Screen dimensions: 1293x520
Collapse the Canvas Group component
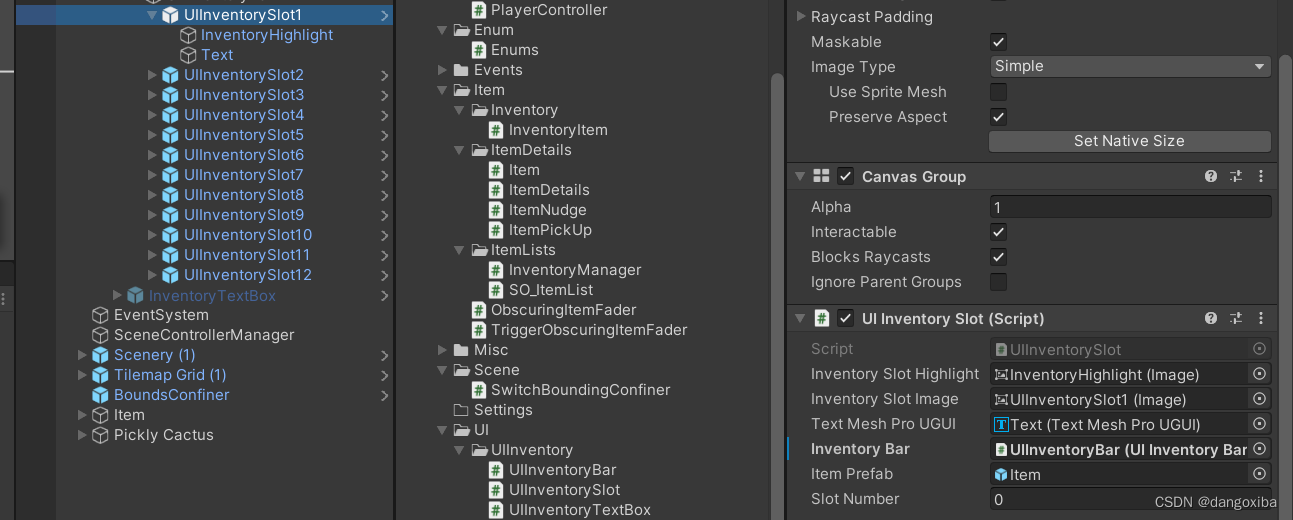(x=800, y=176)
